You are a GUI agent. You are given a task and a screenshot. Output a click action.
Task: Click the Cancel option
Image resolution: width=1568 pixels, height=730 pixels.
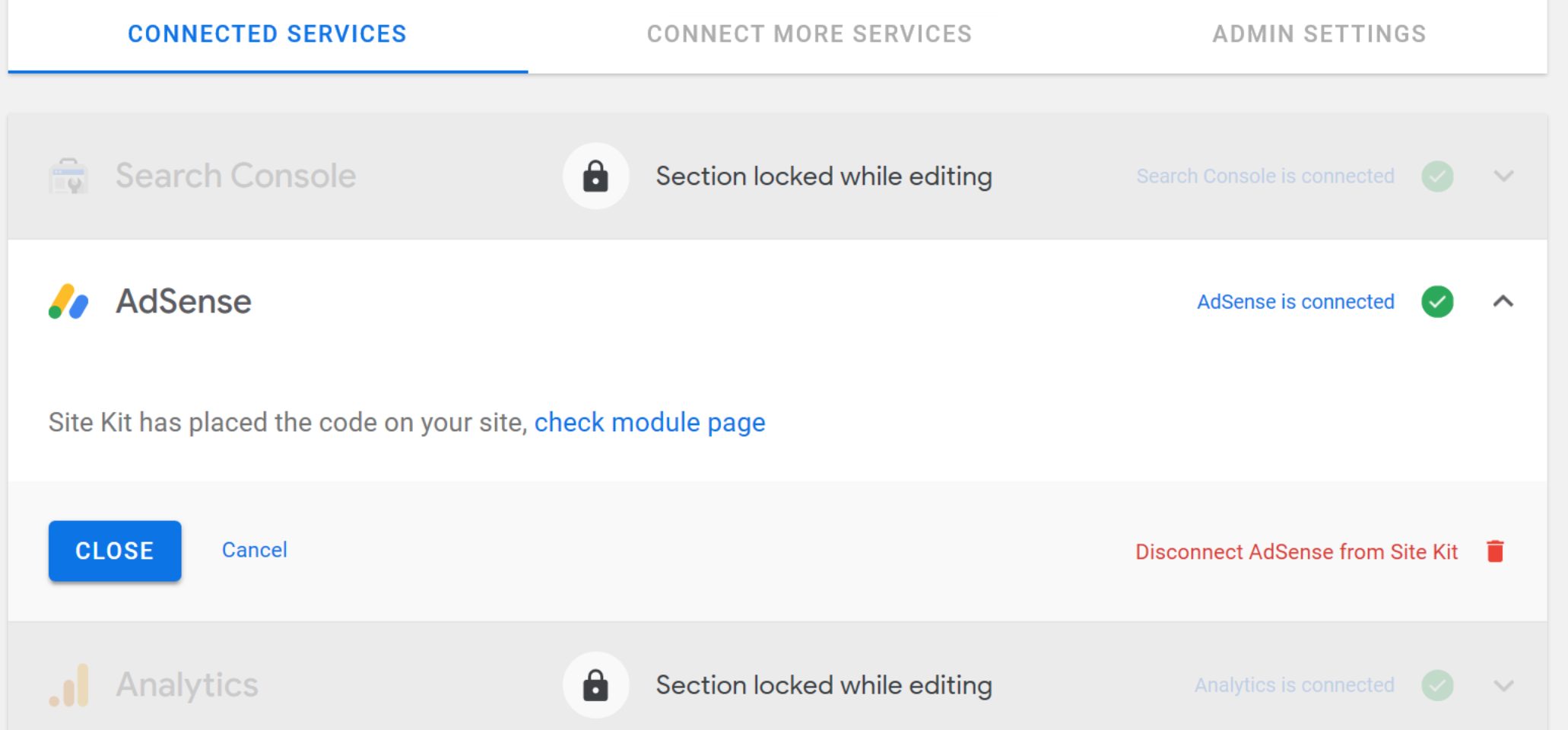click(254, 550)
